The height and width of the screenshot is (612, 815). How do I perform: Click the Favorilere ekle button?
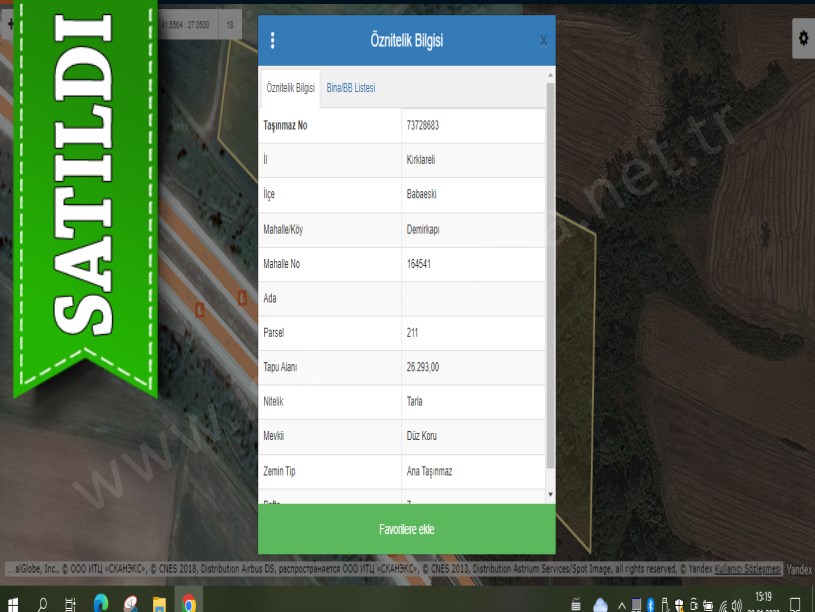[x=406, y=529]
